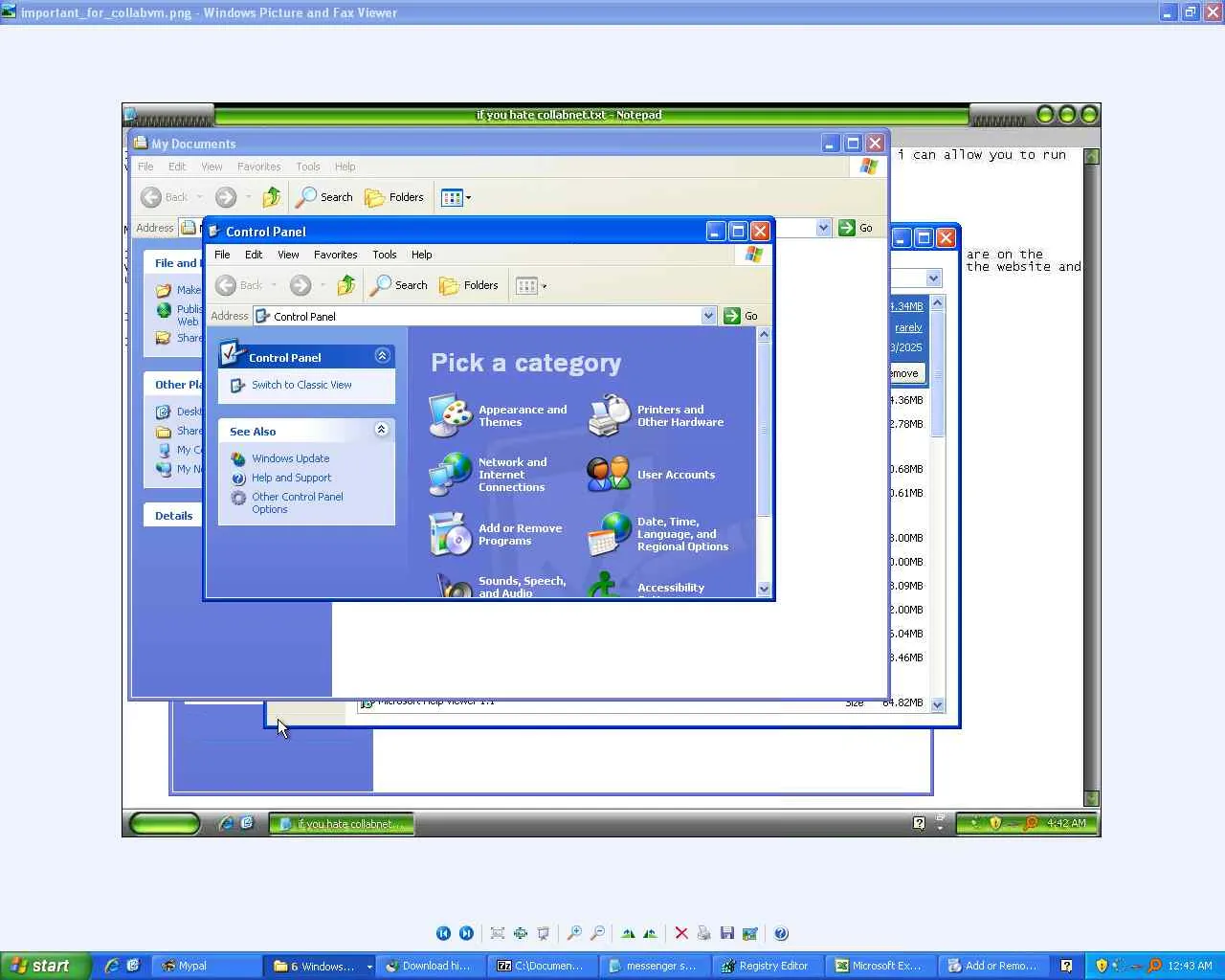Open the My Documents address bar dropdown

click(823, 228)
